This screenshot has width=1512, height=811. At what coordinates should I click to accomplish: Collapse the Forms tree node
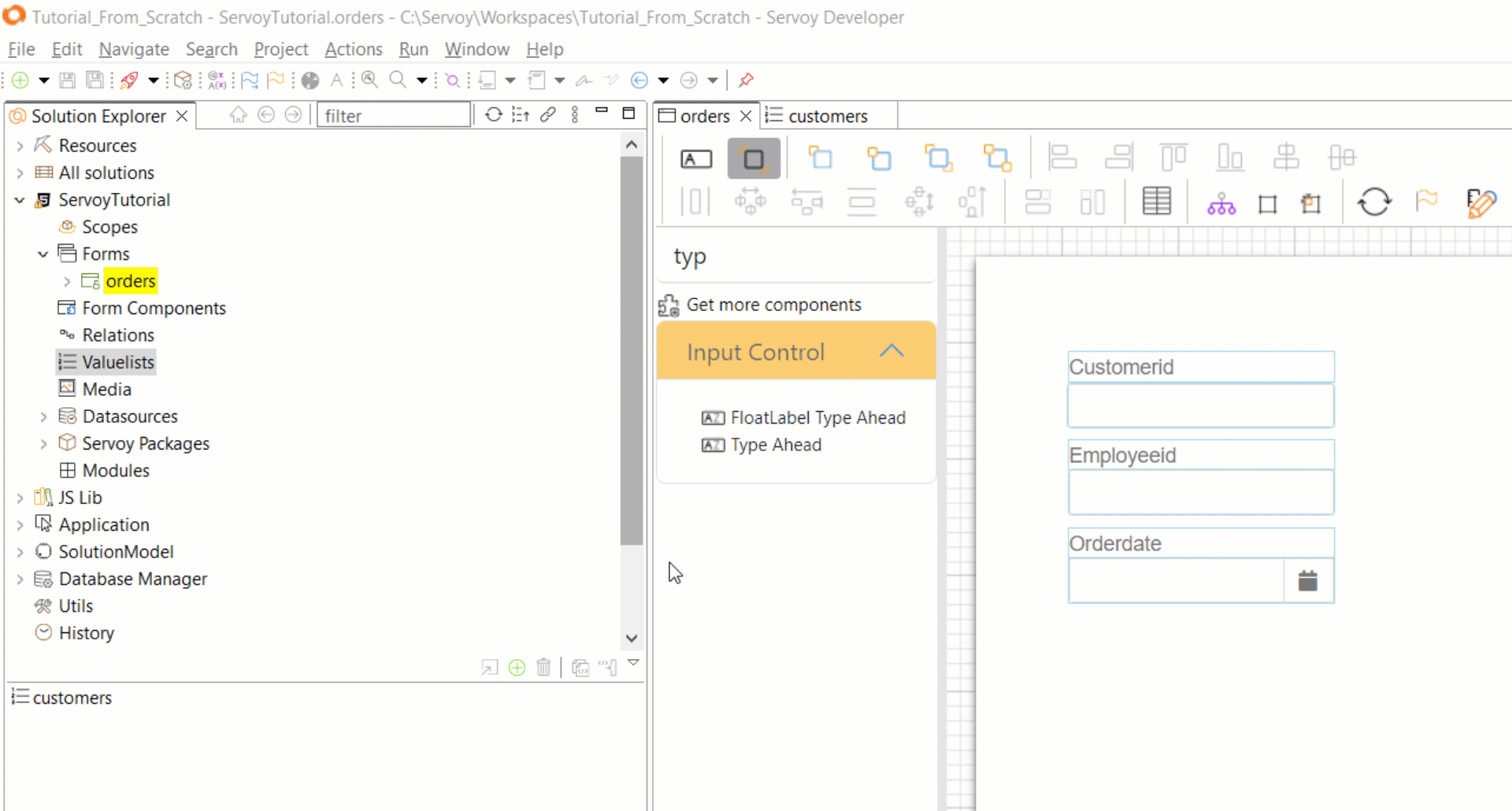point(43,254)
